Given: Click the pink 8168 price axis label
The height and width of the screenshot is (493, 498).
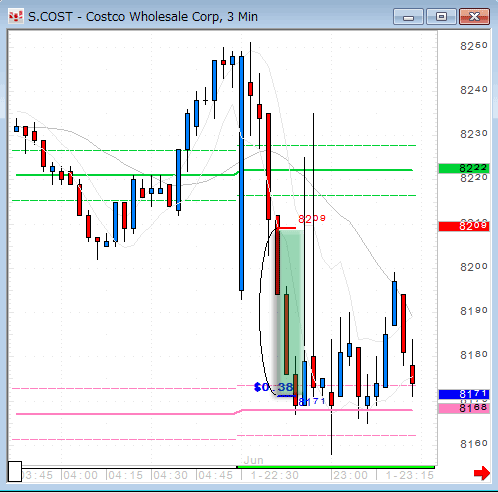Looking at the screenshot, I should (x=464, y=408).
